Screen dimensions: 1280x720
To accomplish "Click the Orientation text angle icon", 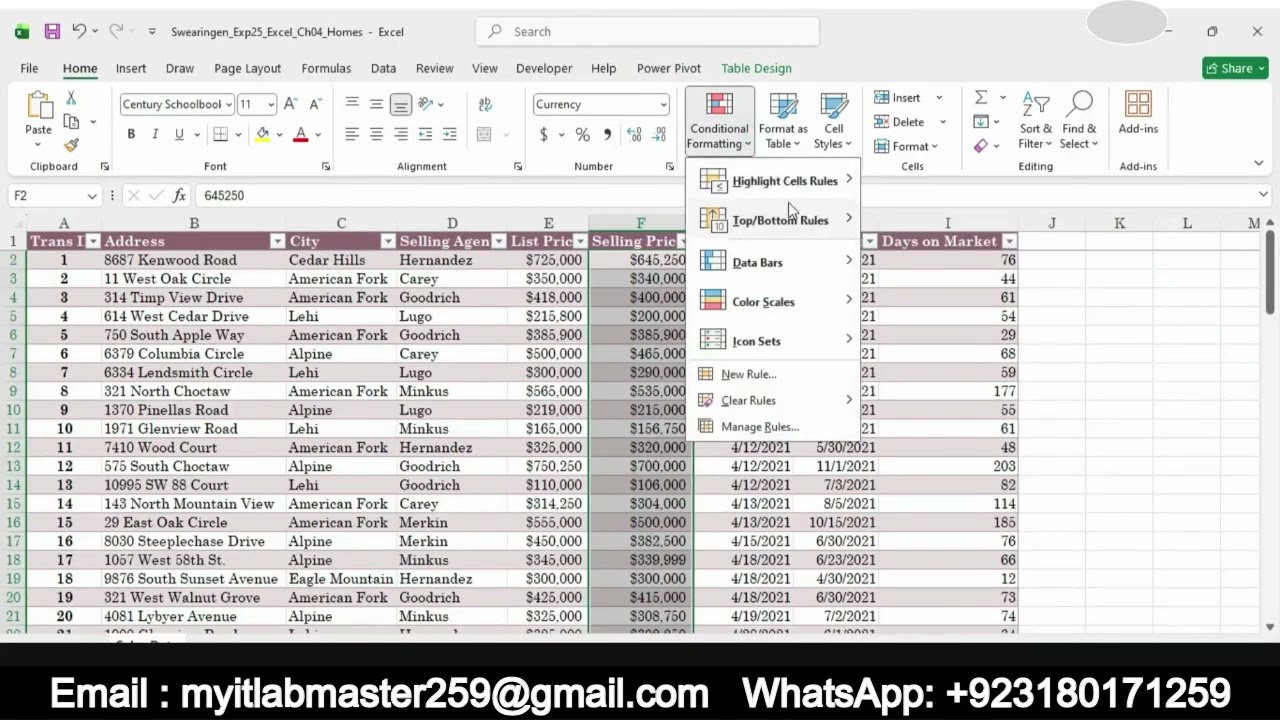I will pos(426,104).
